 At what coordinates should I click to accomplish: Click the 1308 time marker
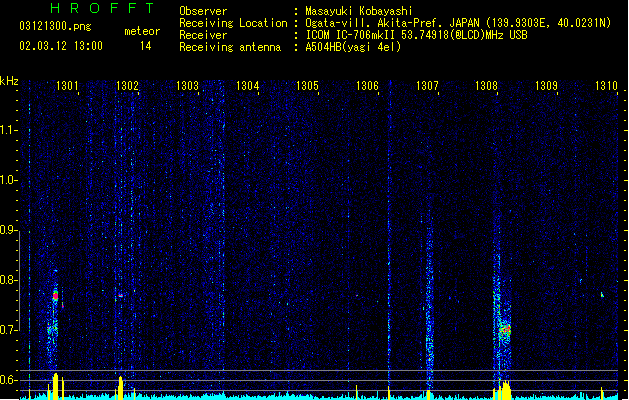(486, 86)
